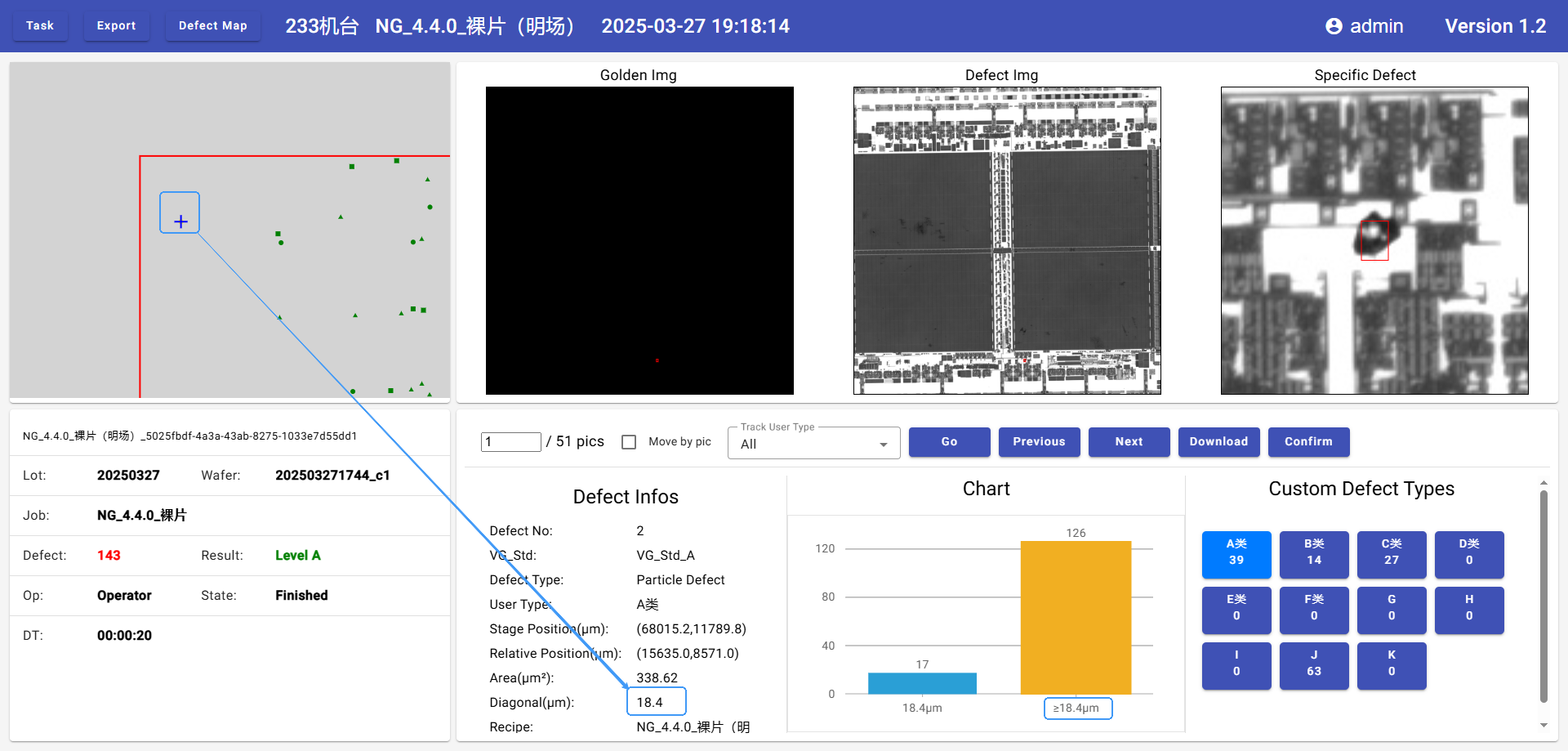Classify the defect as C类

(x=1391, y=554)
